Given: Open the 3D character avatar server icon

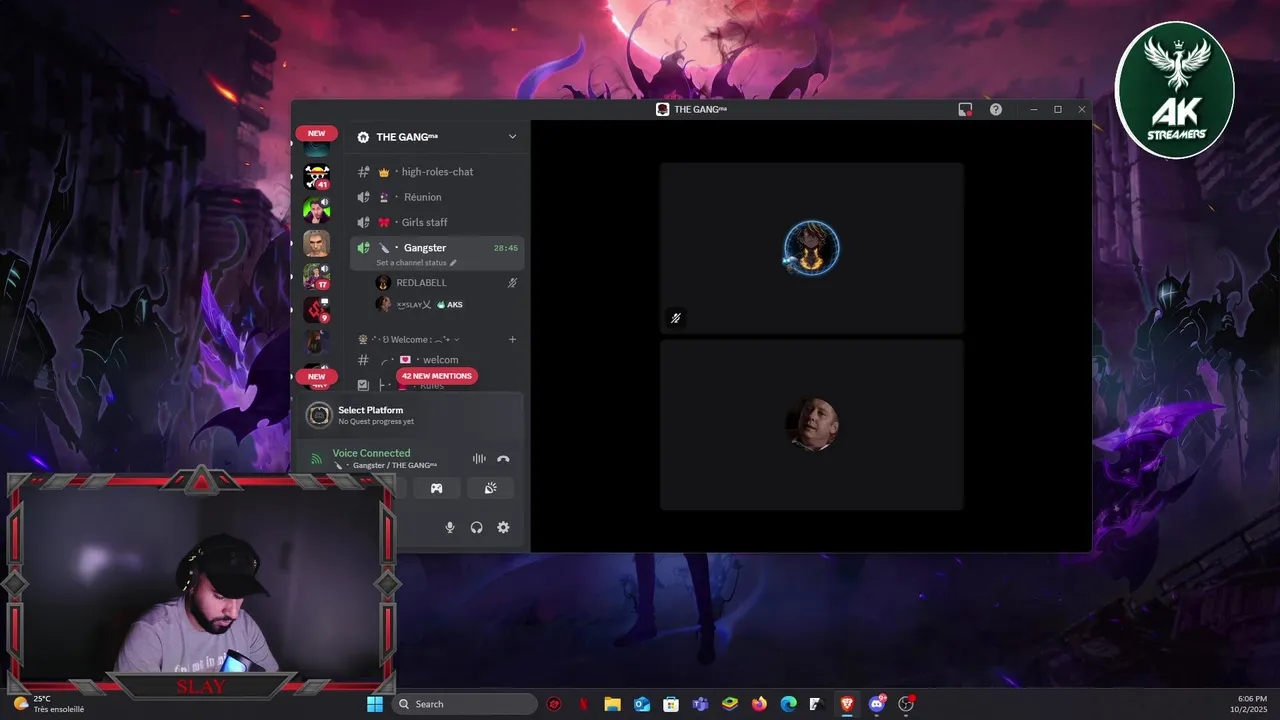Looking at the screenshot, I should coord(317,243).
